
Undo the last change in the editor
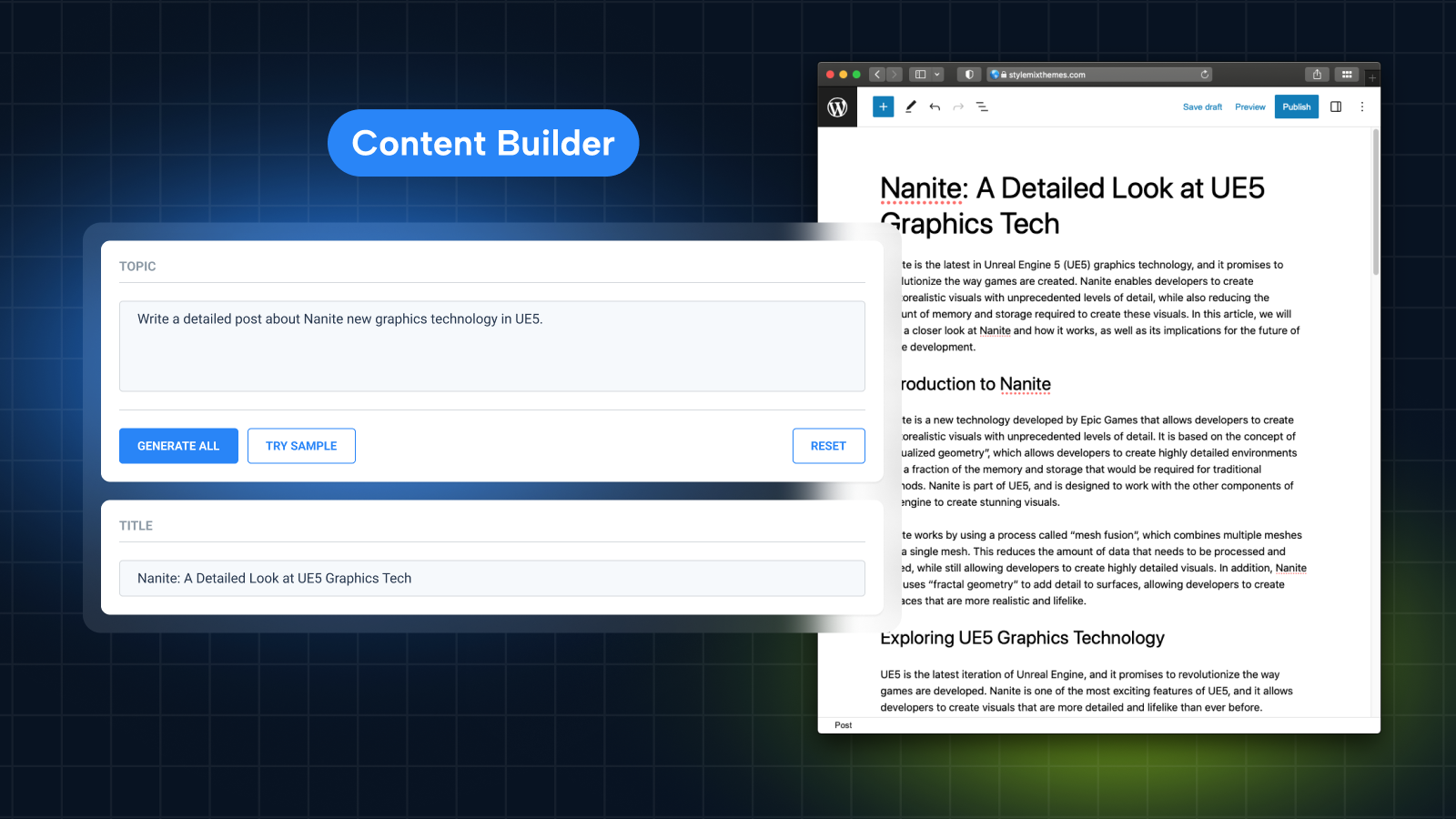935,106
